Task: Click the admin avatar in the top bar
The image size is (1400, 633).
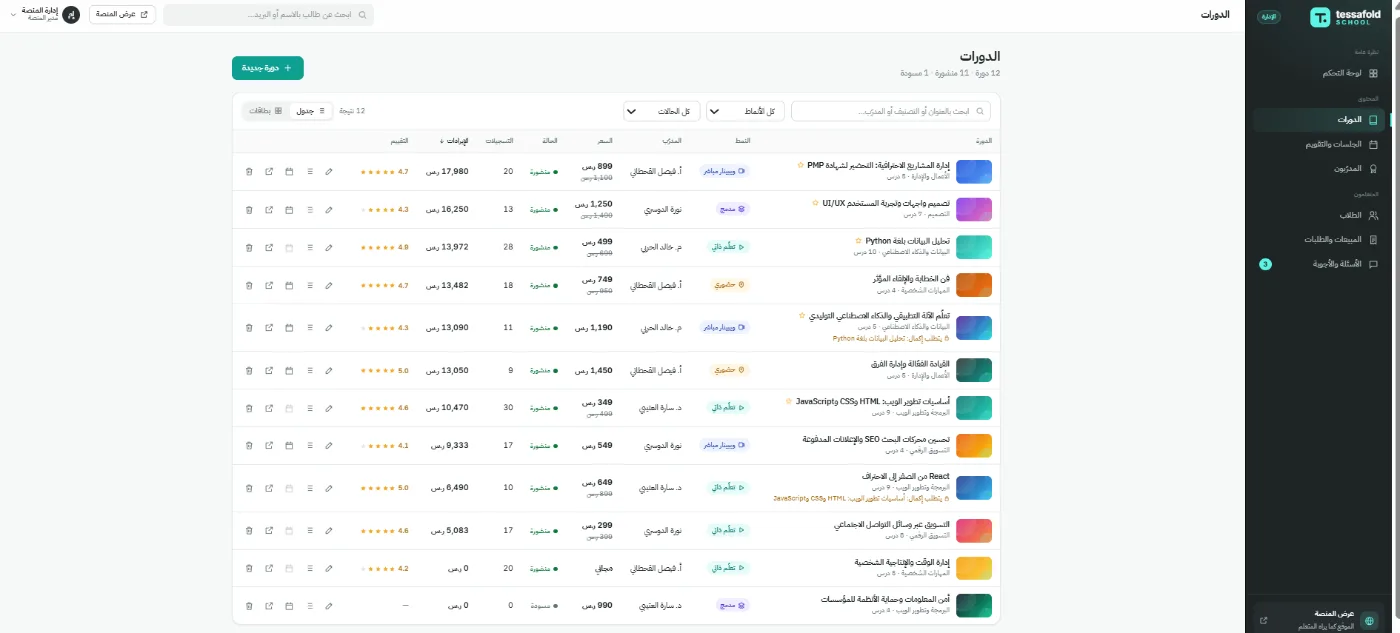Action: point(71,15)
